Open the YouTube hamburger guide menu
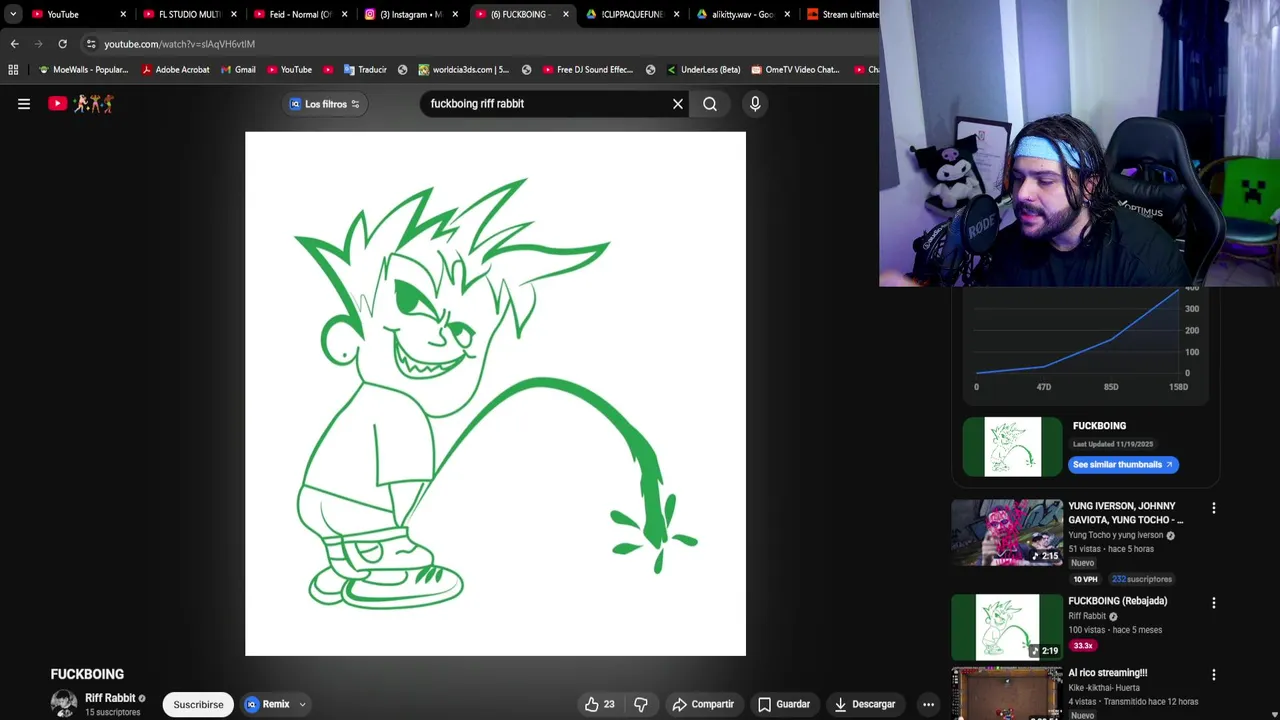The image size is (1280, 720). (x=24, y=103)
